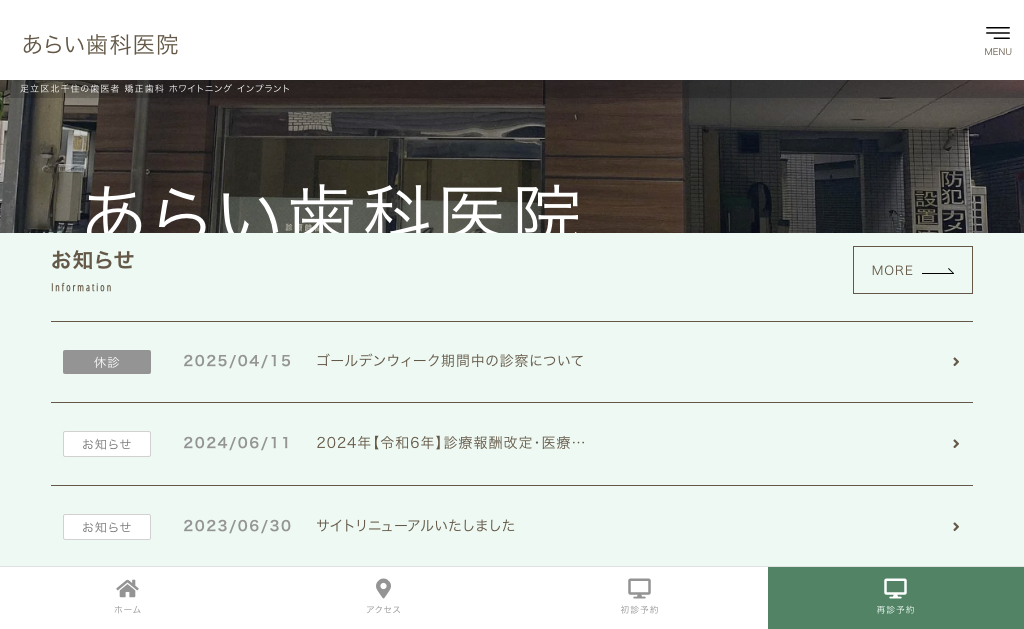Expand the 2023/06/30 news chevron

coord(956,527)
